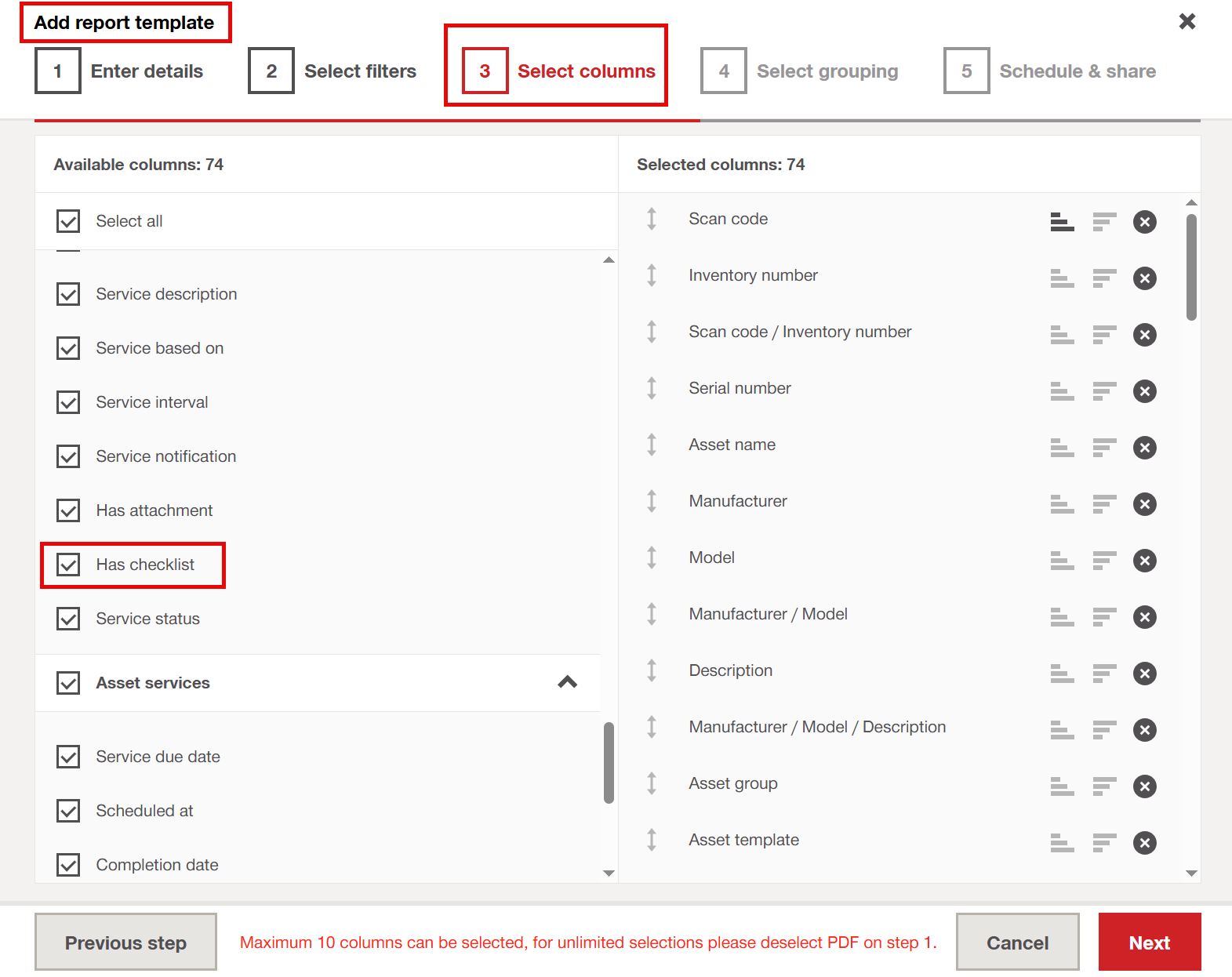Viewport: 1232px width, 977px height.
Task: Jump to step 4 Select grouping
Action: point(800,71)
